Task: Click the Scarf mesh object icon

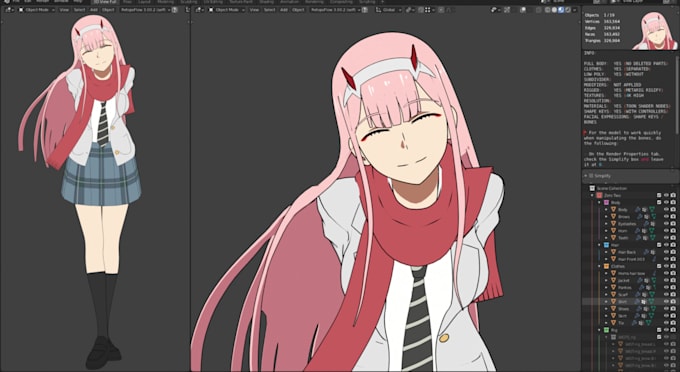Action: click(x=614, y=294)
